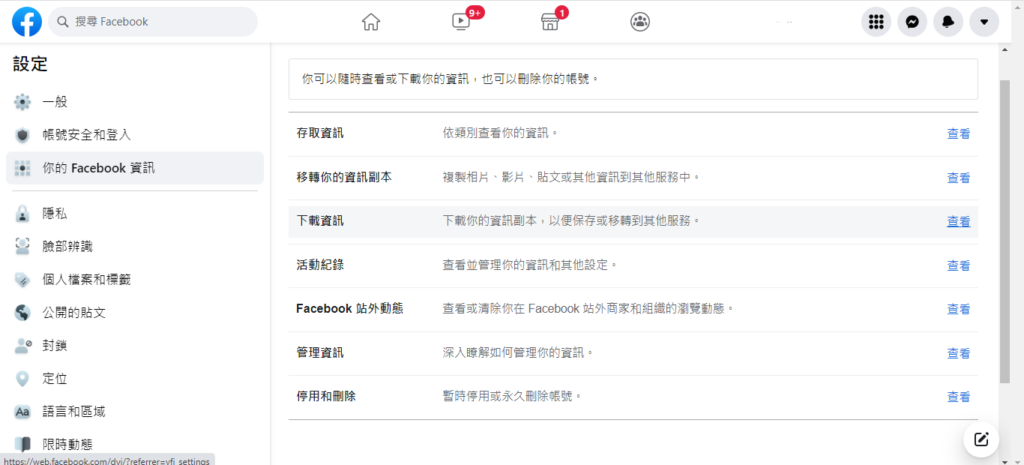Click the gear icon beside 一般
1024x465 pixels.
[x=23, y=102]
